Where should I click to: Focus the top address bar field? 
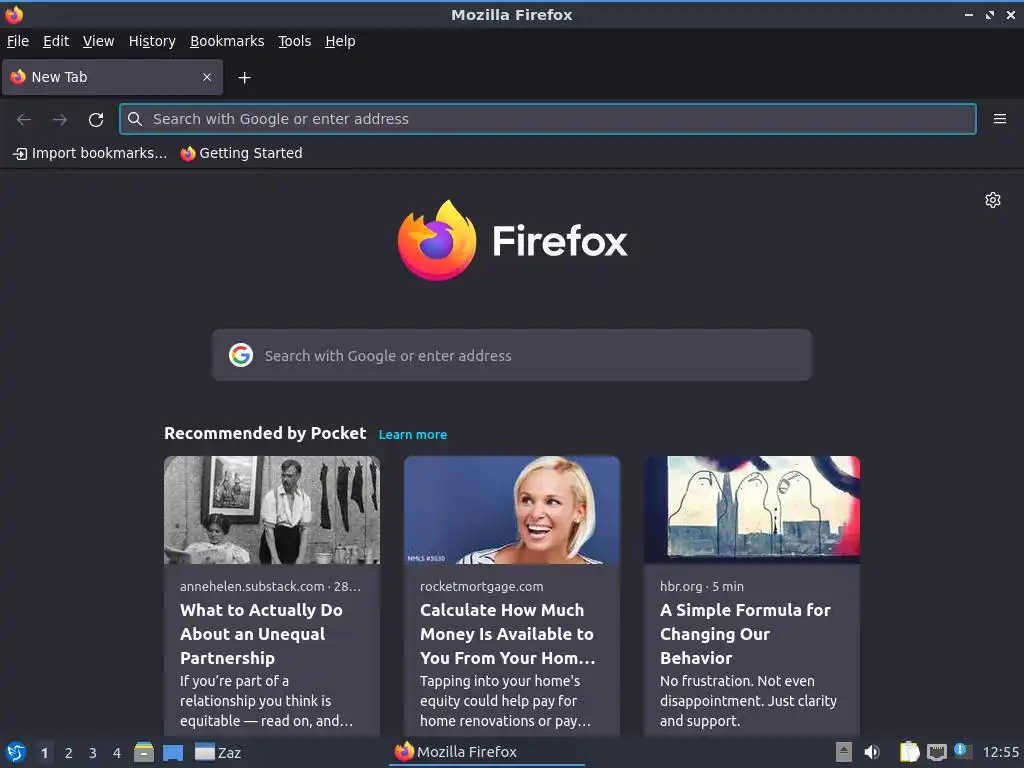pyautogui.click(x=548, y=119)
